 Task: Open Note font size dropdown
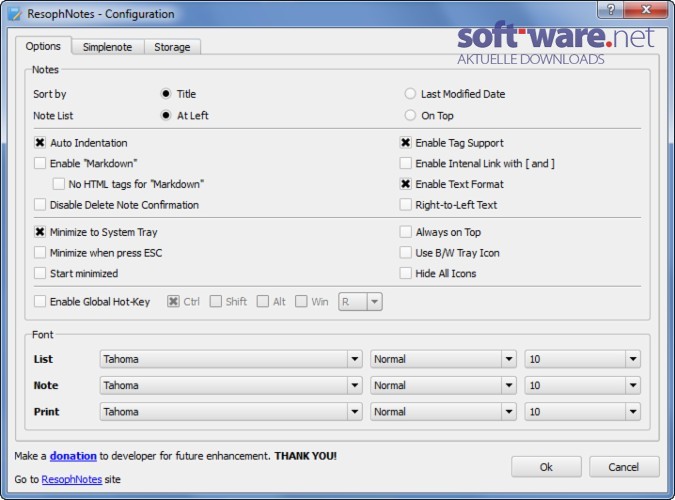tap(582, 385)
